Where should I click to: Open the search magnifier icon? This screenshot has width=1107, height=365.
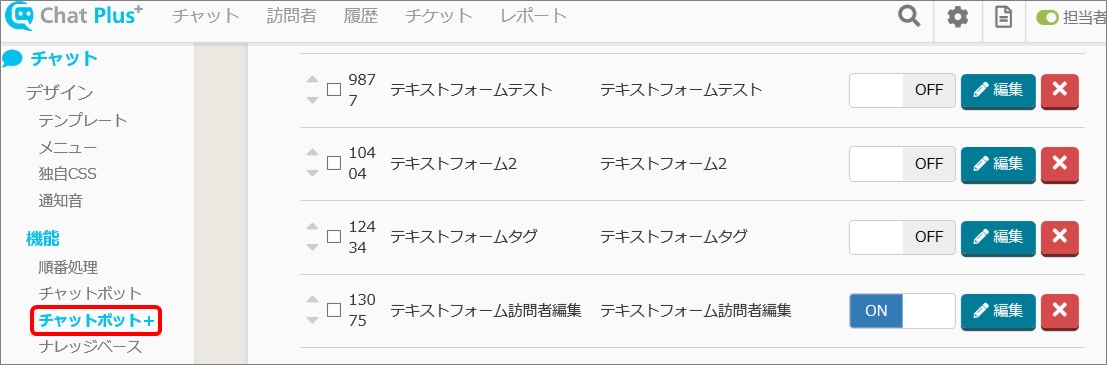[x=909, y=17]
